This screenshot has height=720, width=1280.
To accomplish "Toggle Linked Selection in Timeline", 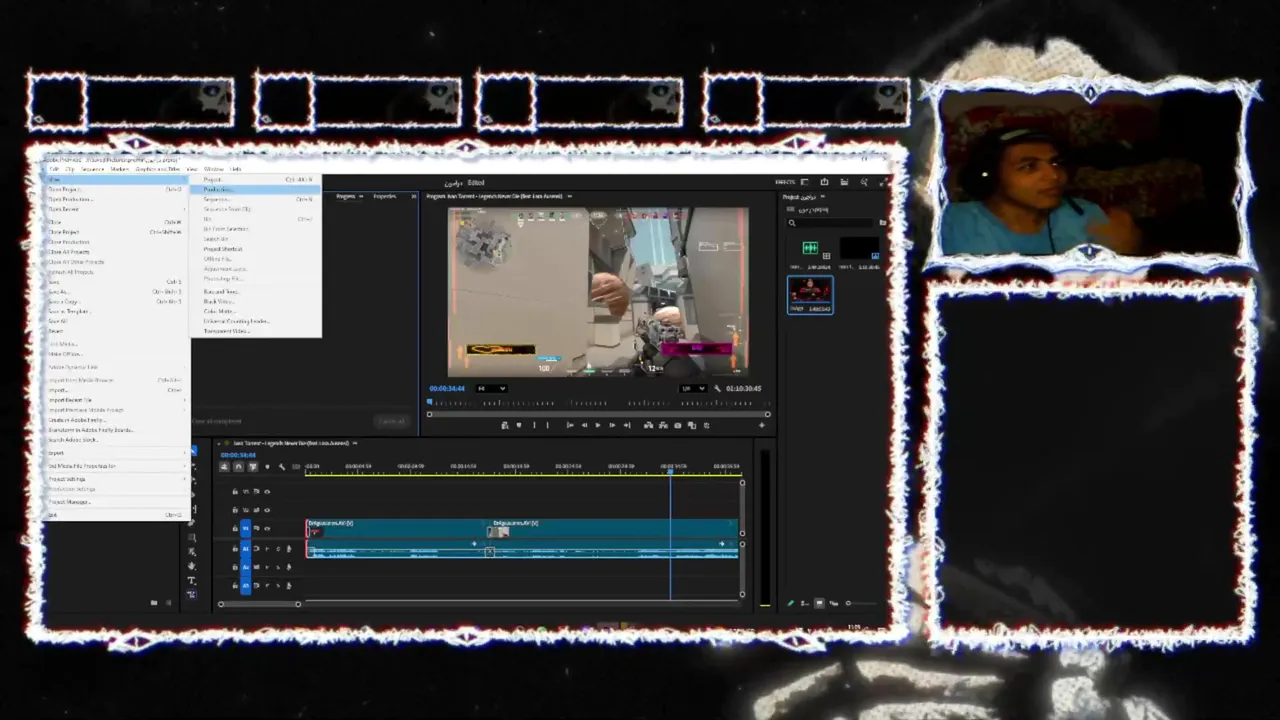I will pyautogui.click(x=252, y=467).
